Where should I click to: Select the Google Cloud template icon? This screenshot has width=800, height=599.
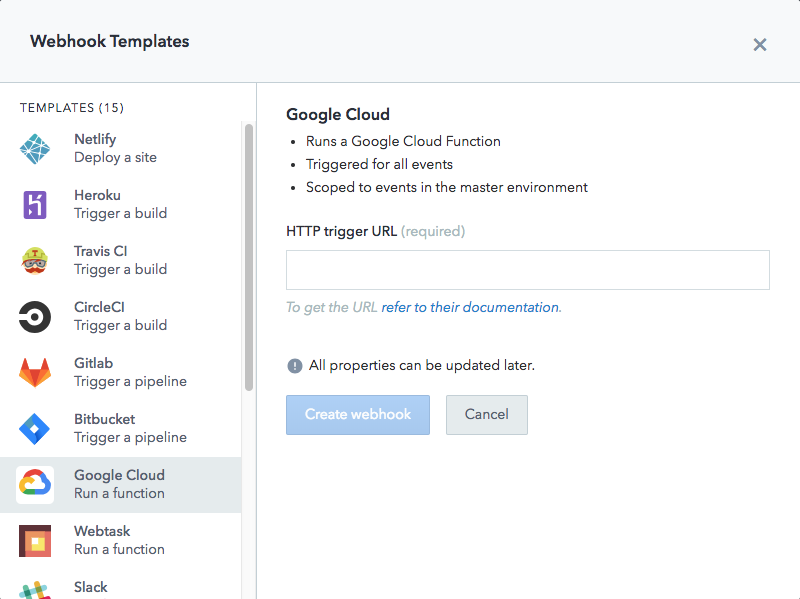click(34, 484)
